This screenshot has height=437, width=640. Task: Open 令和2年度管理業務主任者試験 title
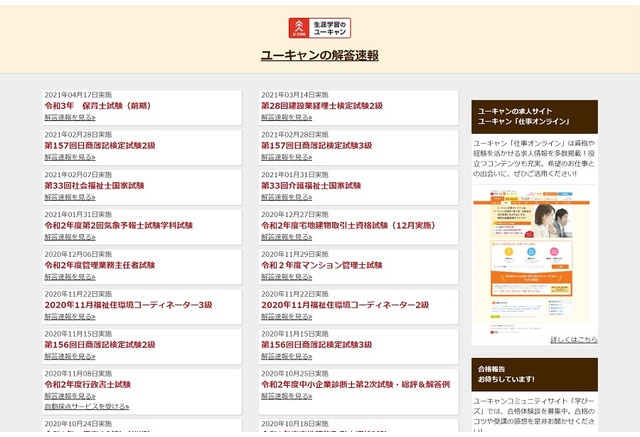100,265
